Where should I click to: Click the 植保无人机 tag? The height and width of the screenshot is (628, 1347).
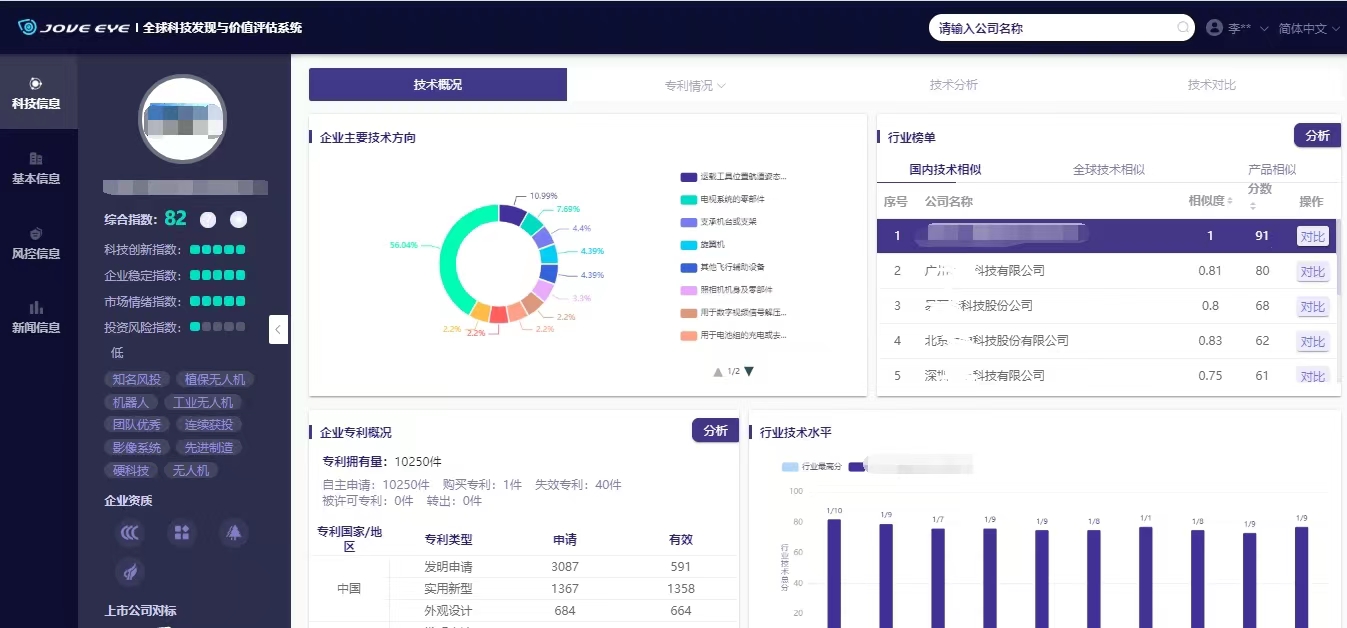point(215,379)
